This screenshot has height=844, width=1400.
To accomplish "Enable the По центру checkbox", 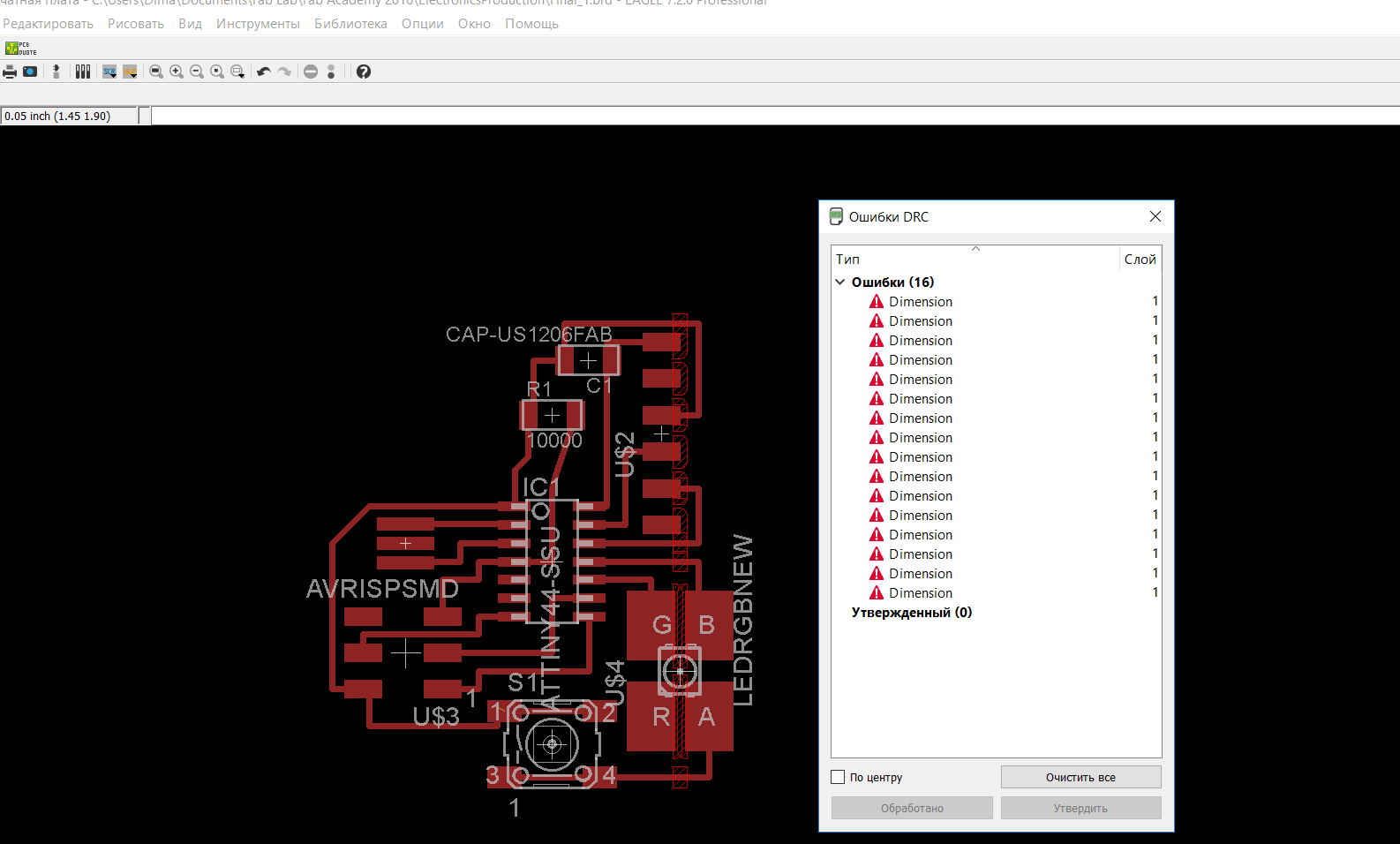I will click(838, 777).
